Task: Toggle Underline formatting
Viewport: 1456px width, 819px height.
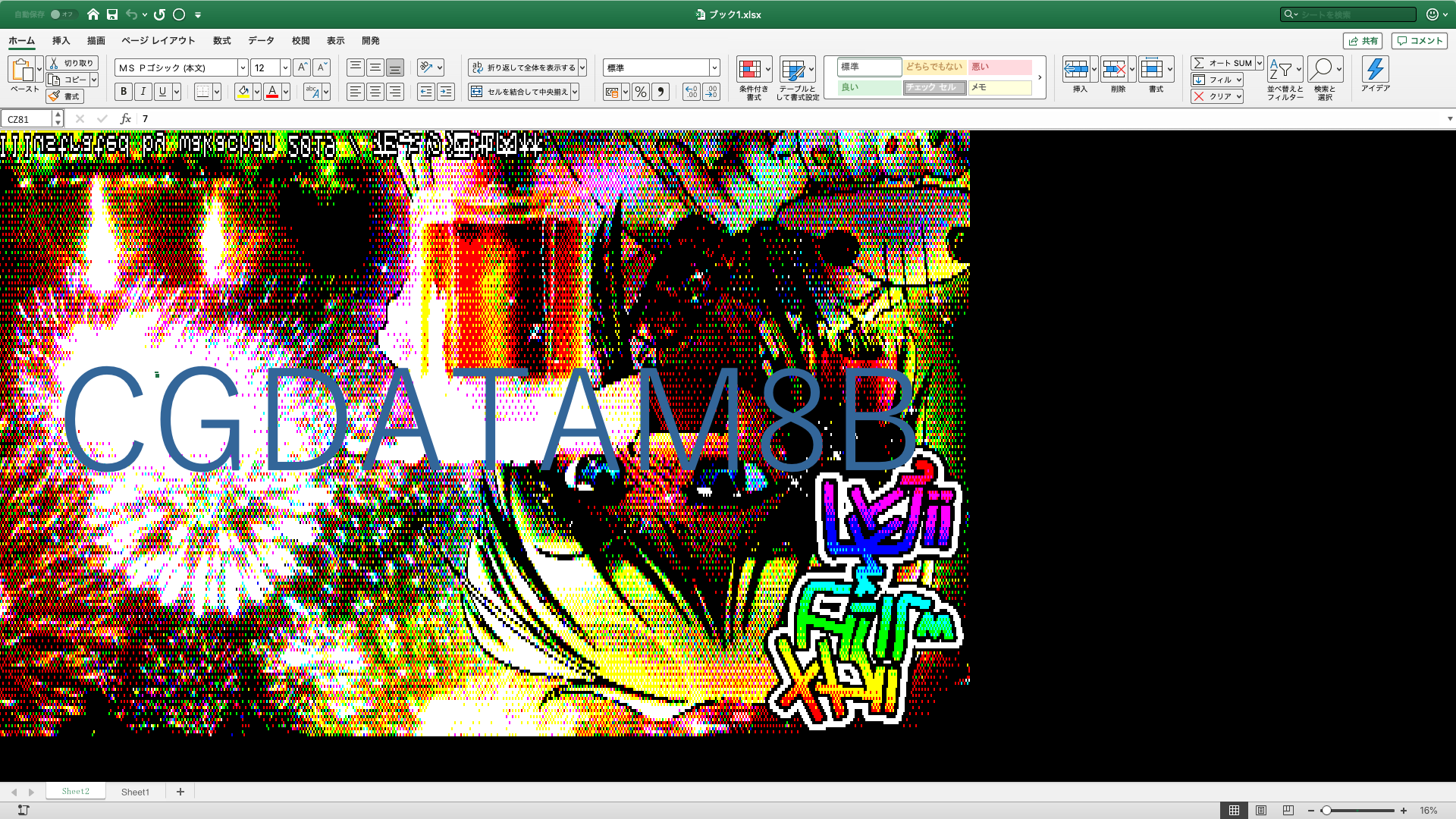Action: point(162,92)
